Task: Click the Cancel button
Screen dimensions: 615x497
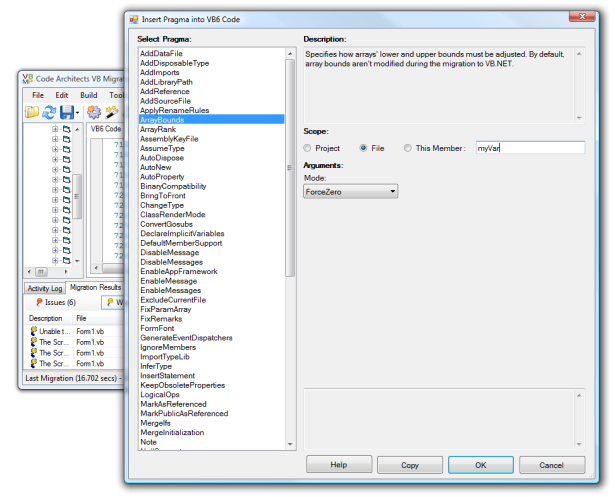Action: click(552, 465)
